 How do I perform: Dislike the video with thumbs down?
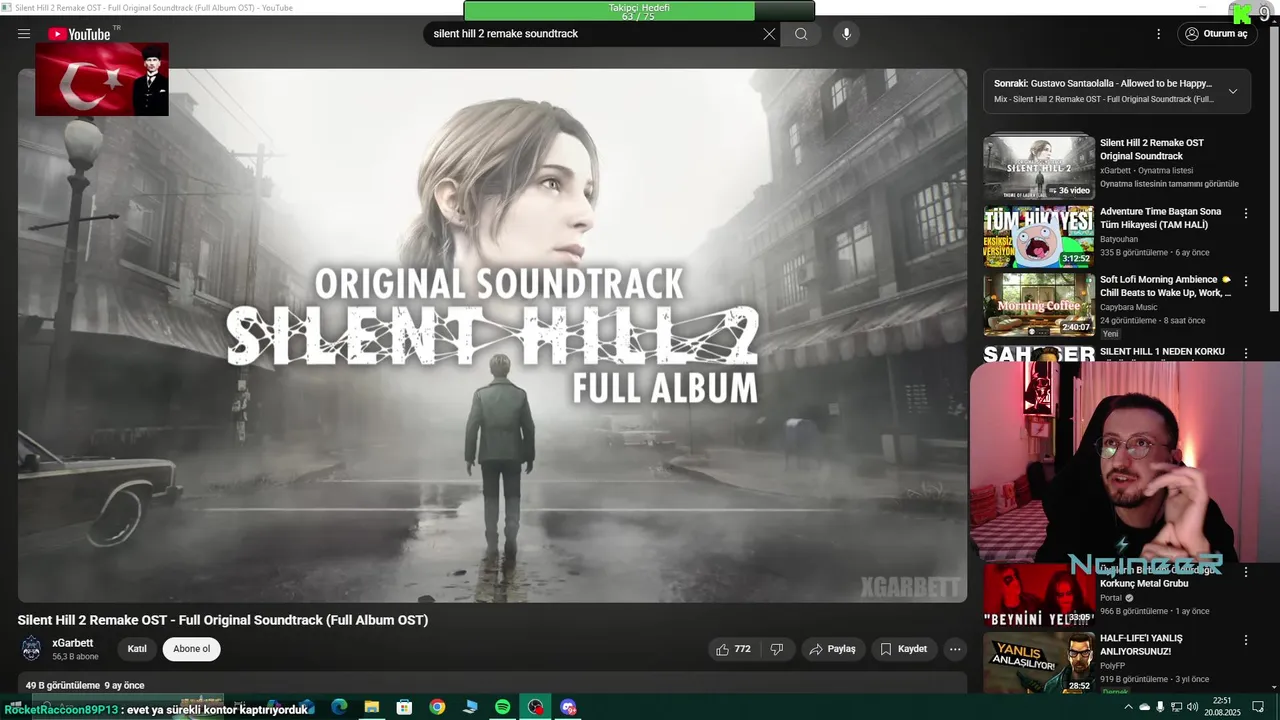[777, 649]
